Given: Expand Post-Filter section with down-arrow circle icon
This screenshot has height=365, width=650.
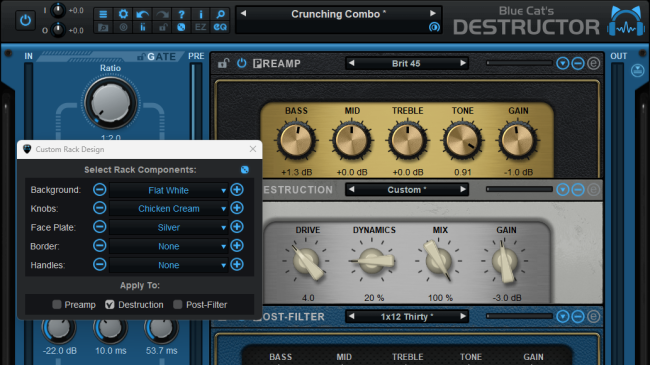Looking at the screenshot, I should 563,316.
